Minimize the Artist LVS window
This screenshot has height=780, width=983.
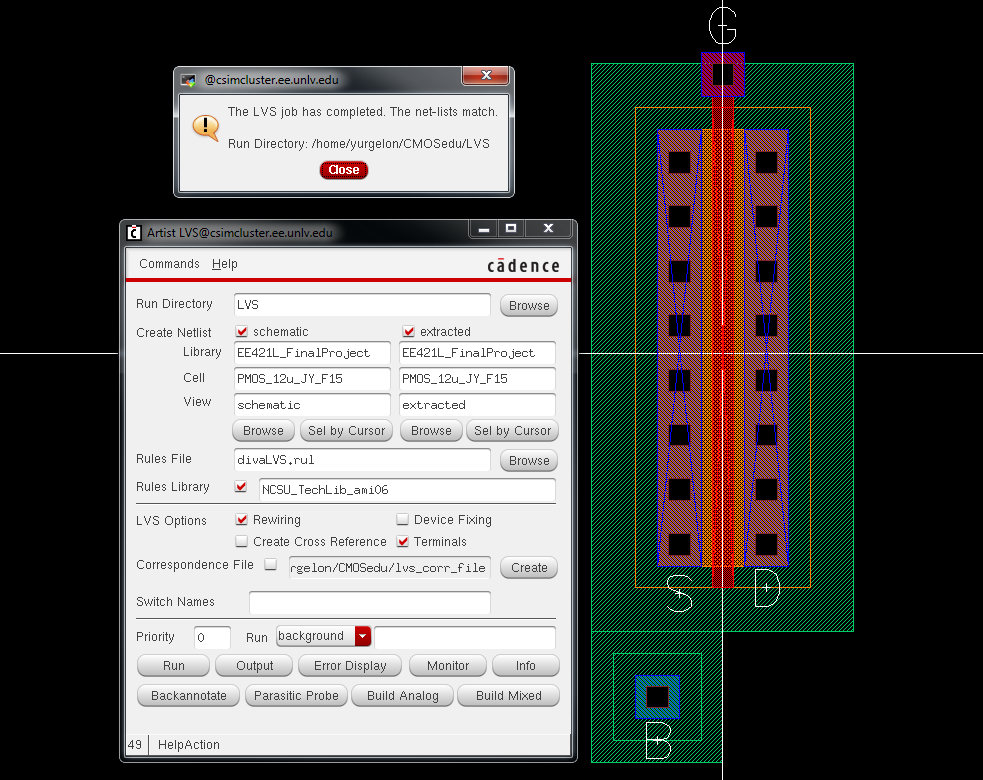(482, 229)
